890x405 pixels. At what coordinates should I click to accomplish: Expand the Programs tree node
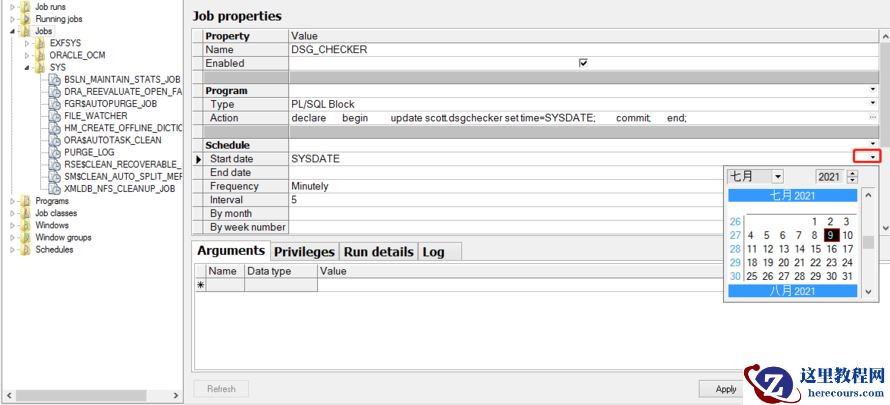[x=12, y=201]
